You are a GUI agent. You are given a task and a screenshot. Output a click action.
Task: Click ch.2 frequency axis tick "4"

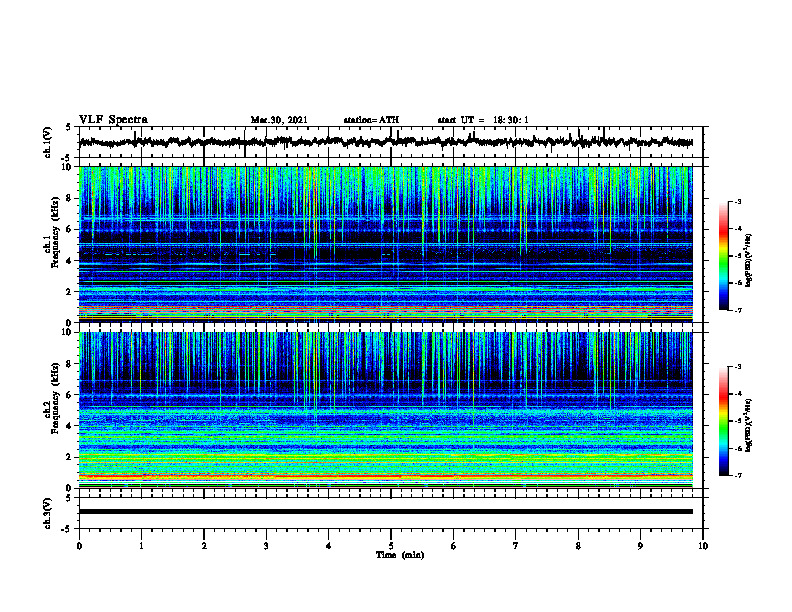click(x=69, y=426)
